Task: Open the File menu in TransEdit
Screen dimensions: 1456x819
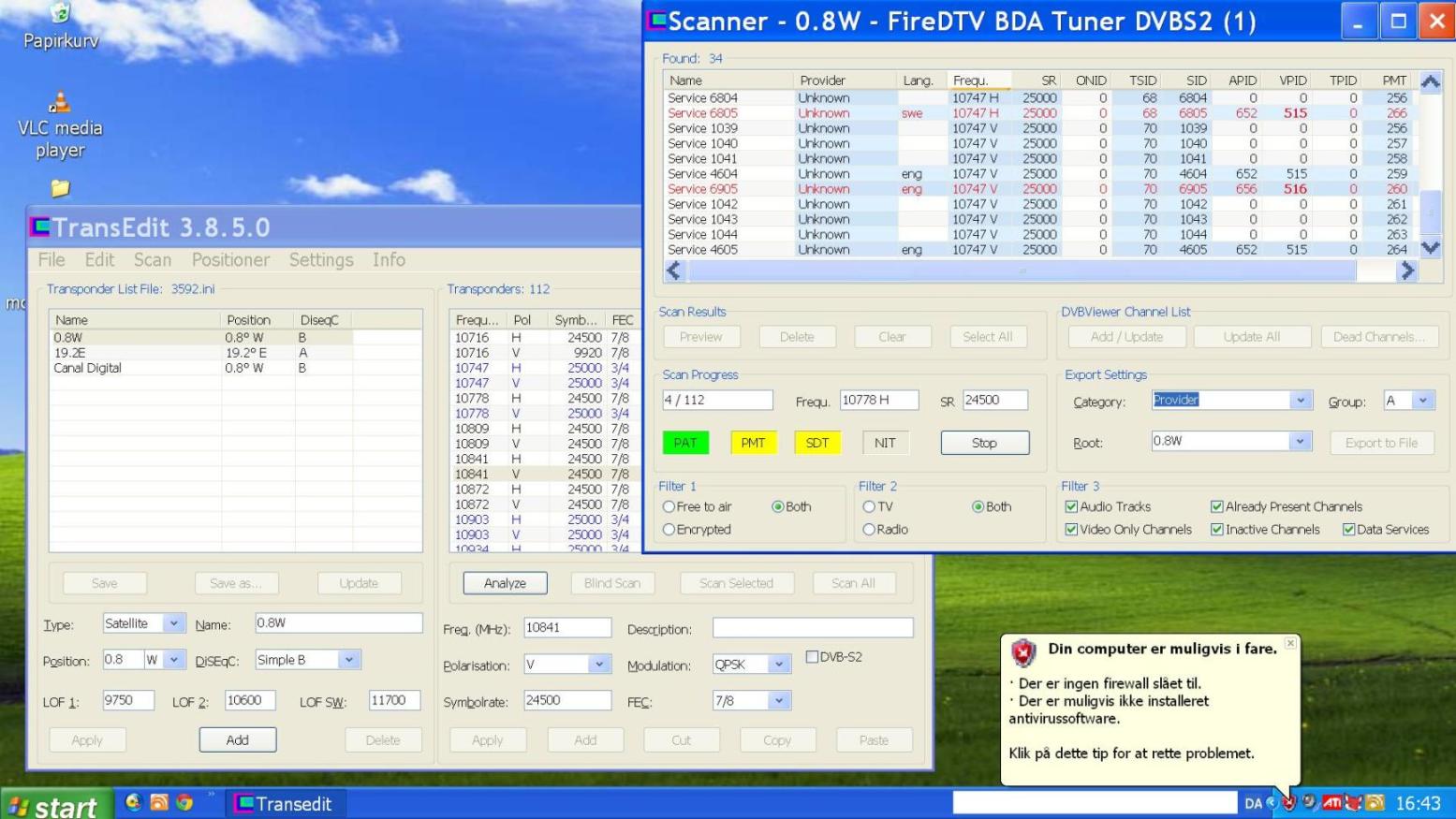Action: (x=51, y=259)
